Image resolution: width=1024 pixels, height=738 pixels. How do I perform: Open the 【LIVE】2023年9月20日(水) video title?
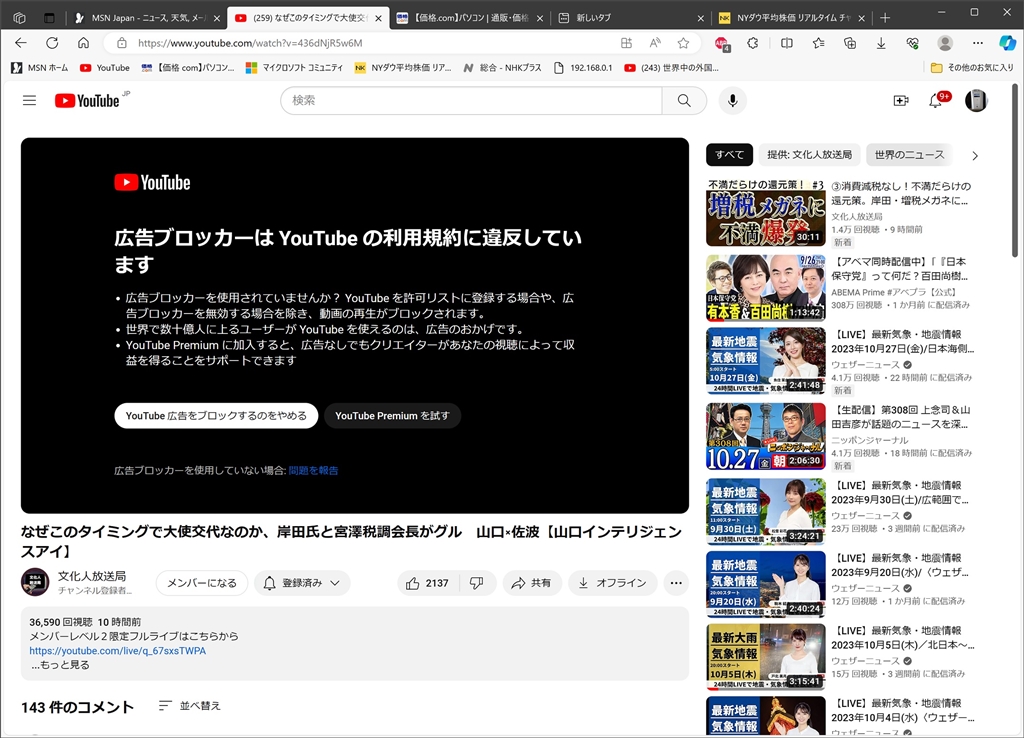coord(900,565)
